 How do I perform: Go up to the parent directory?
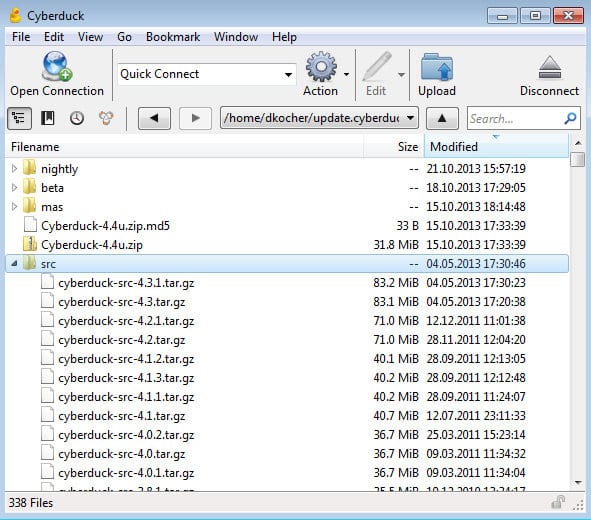tap(442, 118)
